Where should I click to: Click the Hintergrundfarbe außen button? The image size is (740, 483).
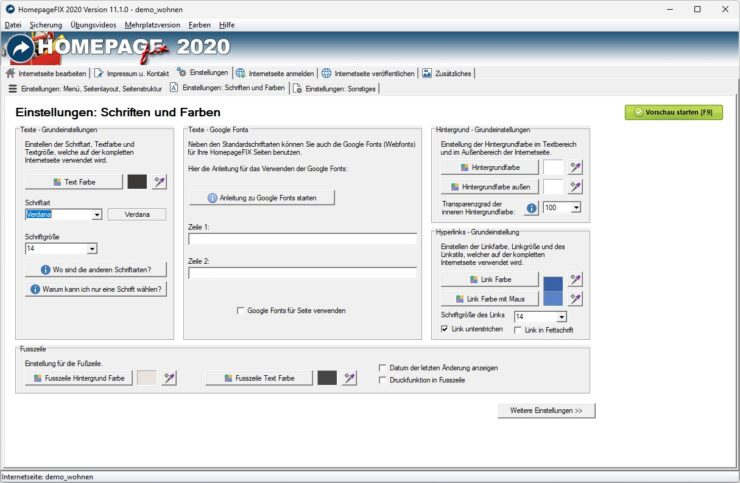click(x=490, y=187)
